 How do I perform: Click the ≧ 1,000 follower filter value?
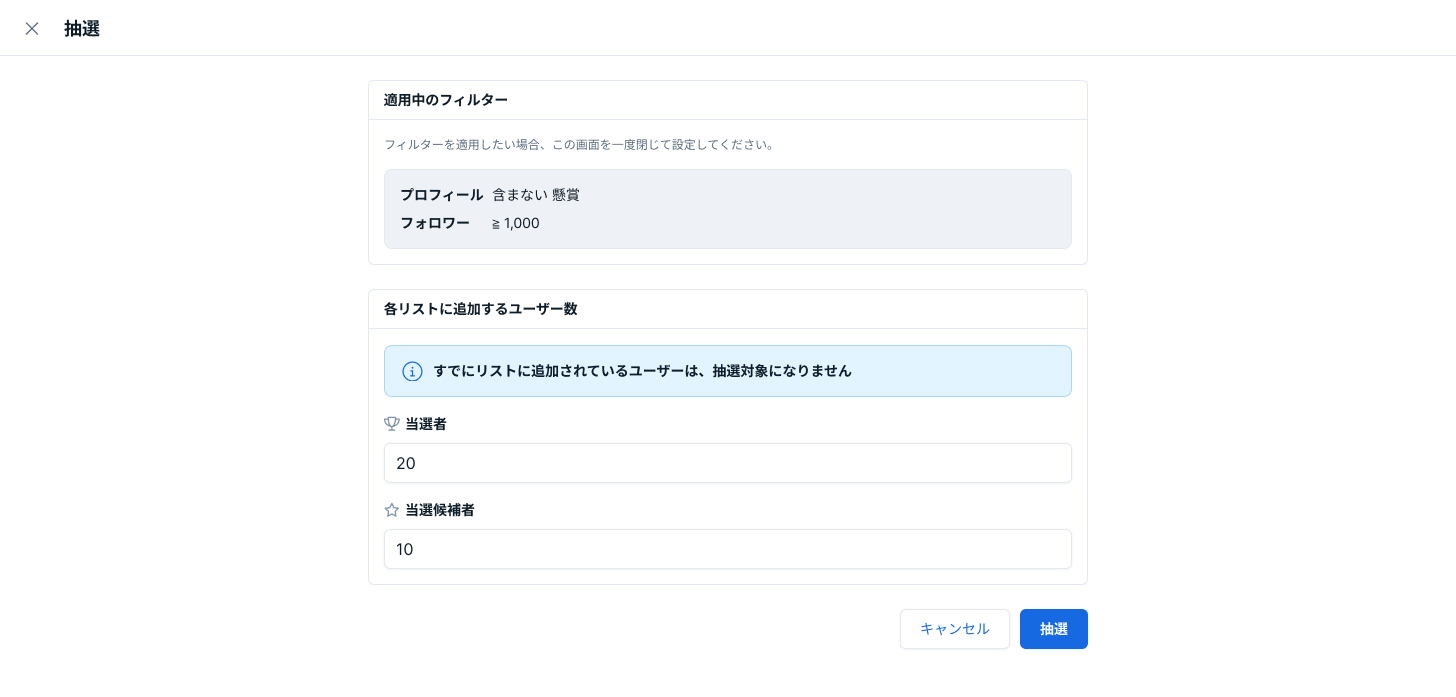pos(516,223)
